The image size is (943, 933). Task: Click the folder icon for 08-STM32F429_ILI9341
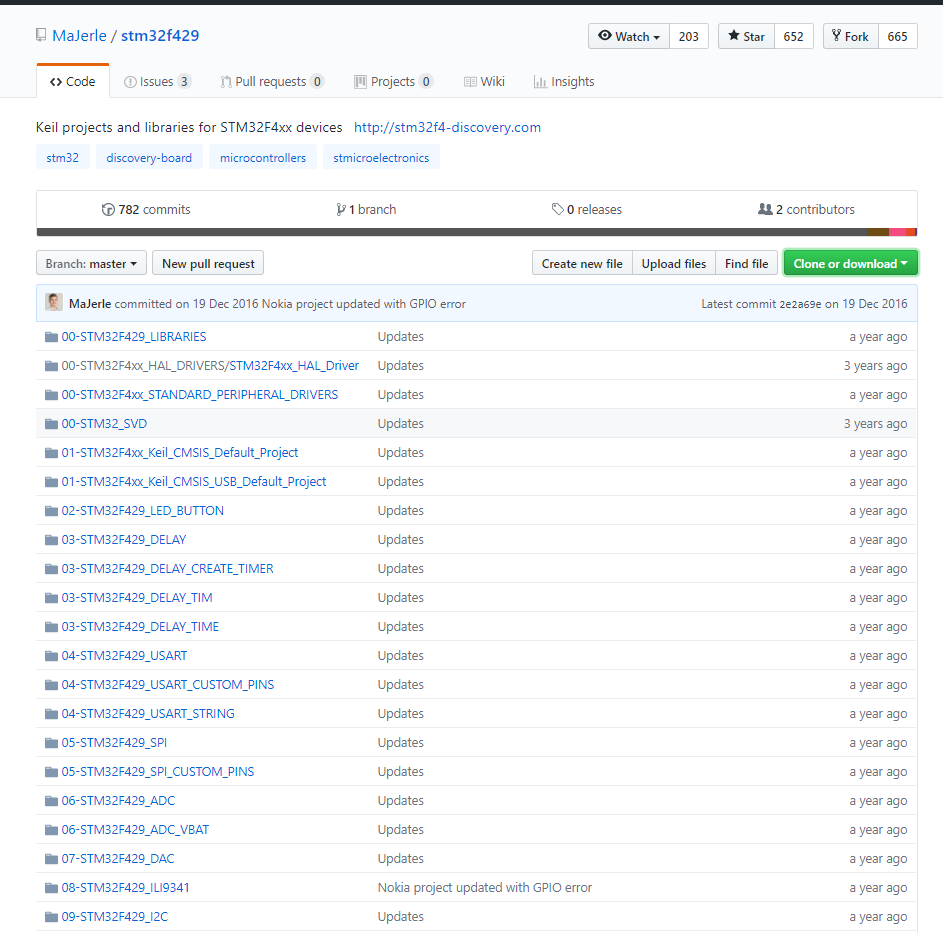(x=51, y=888)
